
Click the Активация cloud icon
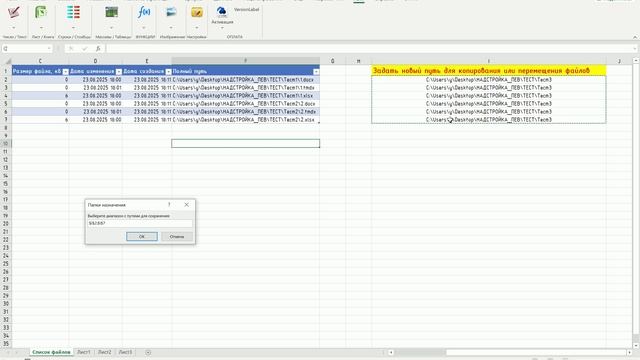click(x=222, y=12)
